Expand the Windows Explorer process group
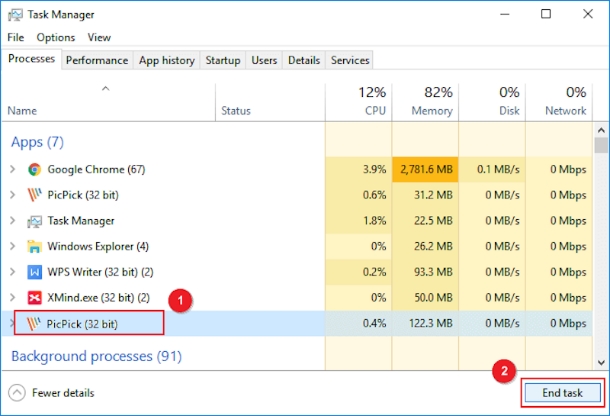 (12, 246)
